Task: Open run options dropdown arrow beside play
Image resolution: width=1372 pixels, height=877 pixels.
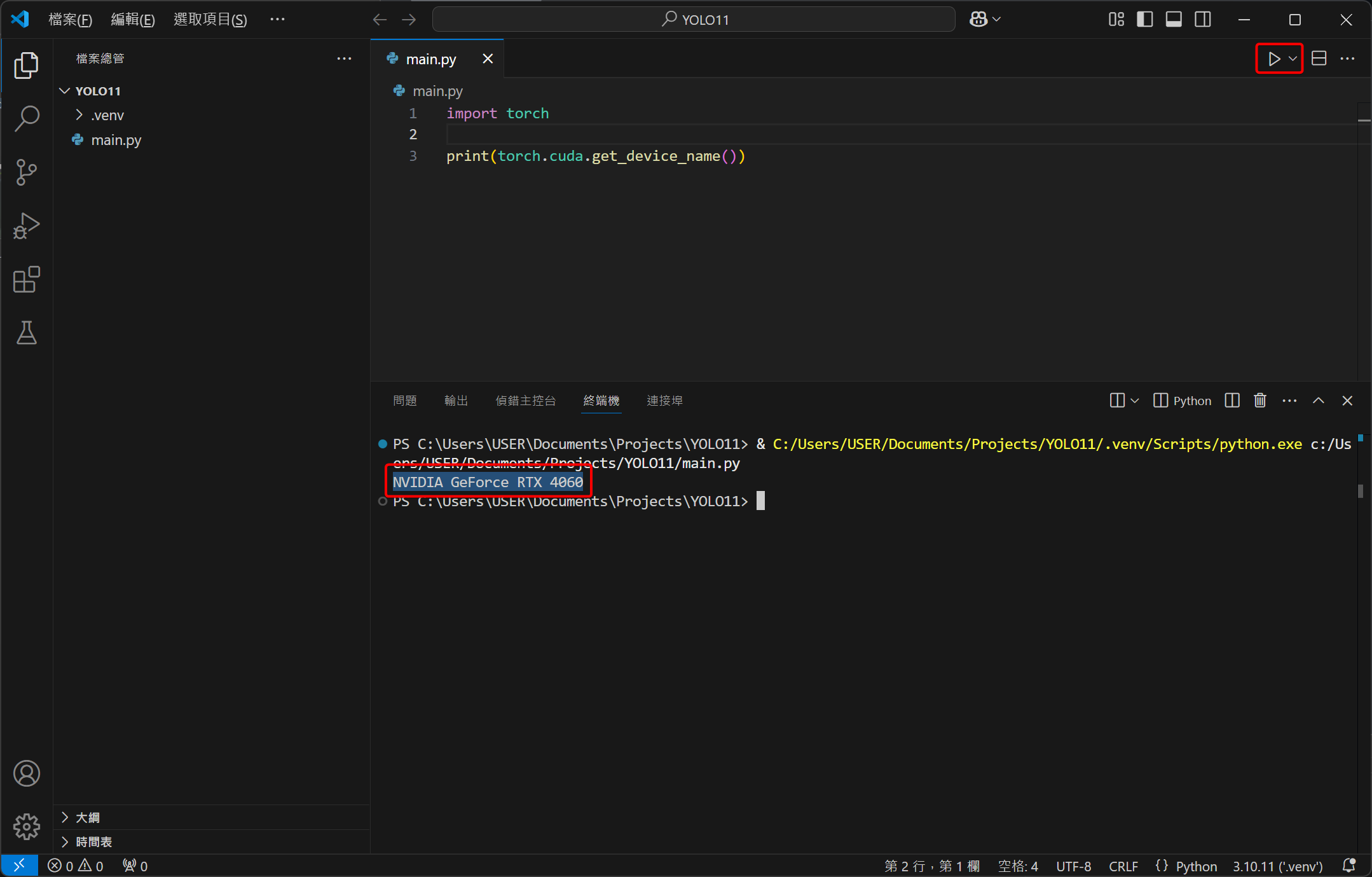Action: [x=1293, y=59]
